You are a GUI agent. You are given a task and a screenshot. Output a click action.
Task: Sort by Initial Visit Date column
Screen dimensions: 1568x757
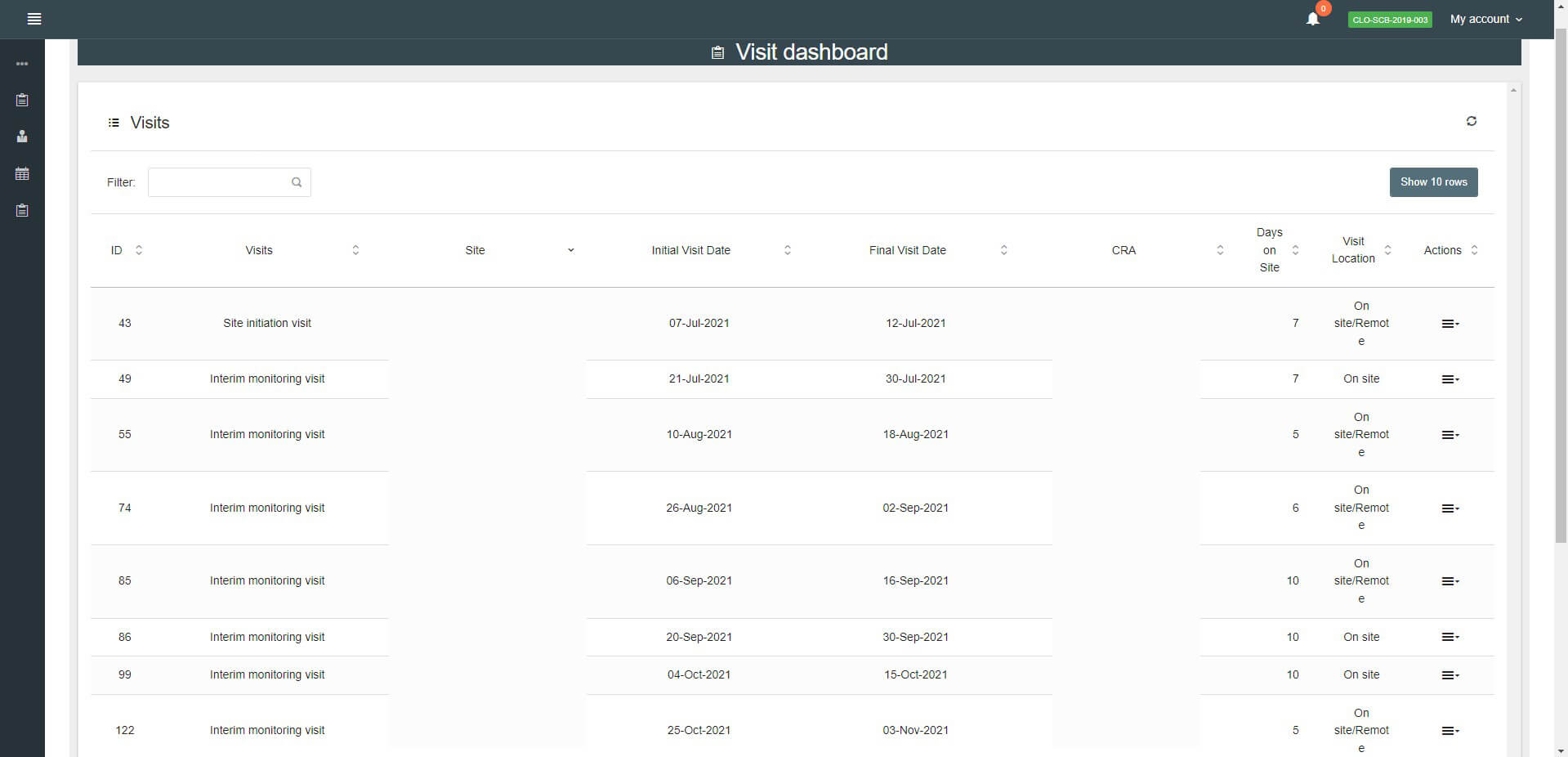788,250
